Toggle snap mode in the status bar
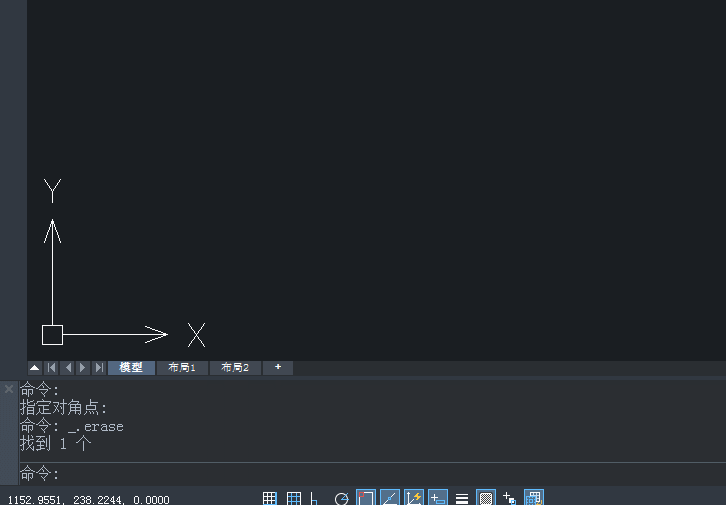Image resolution: width=726 pixels, height=505 pixels. click(269, 498)
